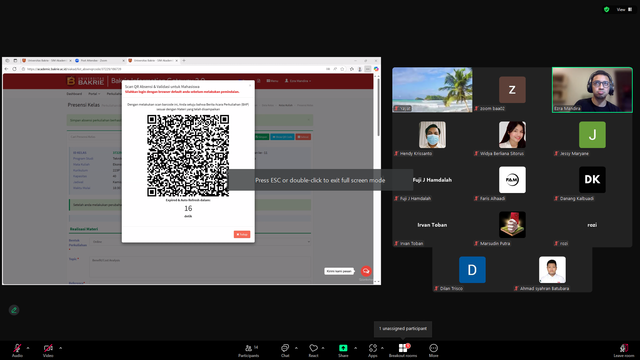Click the browser favorites star icon
This screenshot has width=640, height=360.
pyautogui.click(x=342, y=69)
